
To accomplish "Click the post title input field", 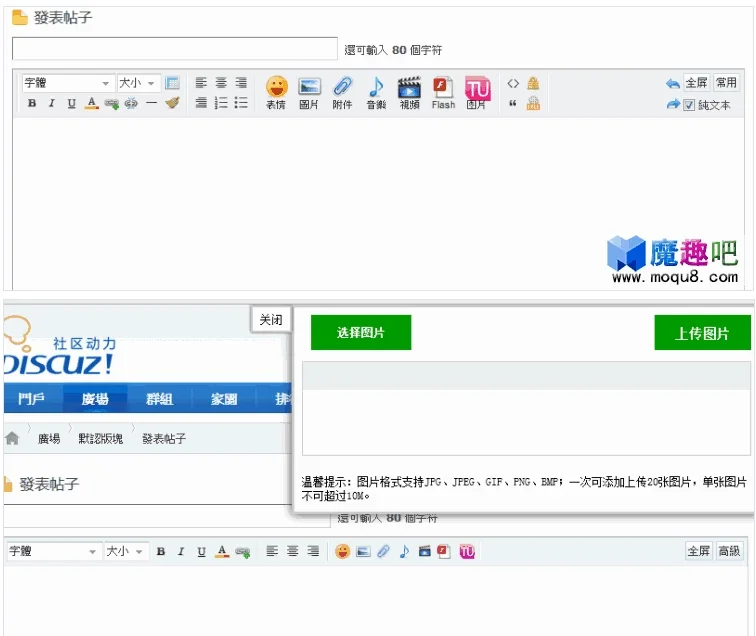I will 175,48.
